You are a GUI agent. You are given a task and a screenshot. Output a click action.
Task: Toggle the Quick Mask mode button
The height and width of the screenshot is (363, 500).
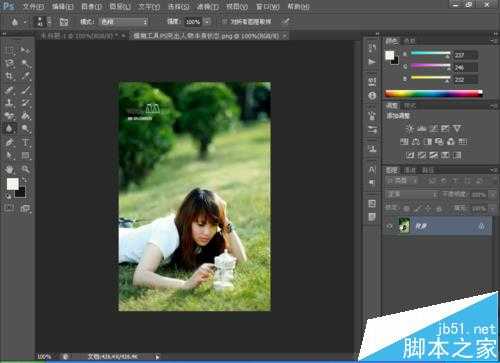point(9,208)
